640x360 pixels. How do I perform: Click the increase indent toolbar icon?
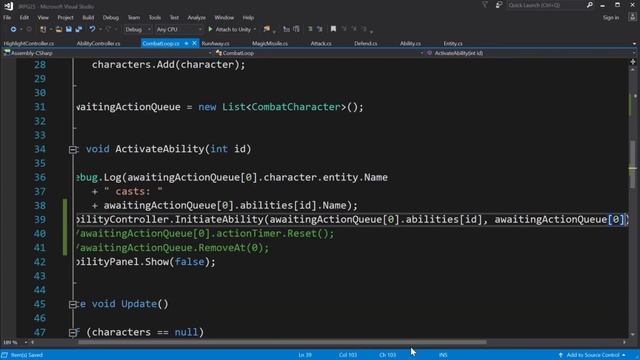tap(320, 29)
